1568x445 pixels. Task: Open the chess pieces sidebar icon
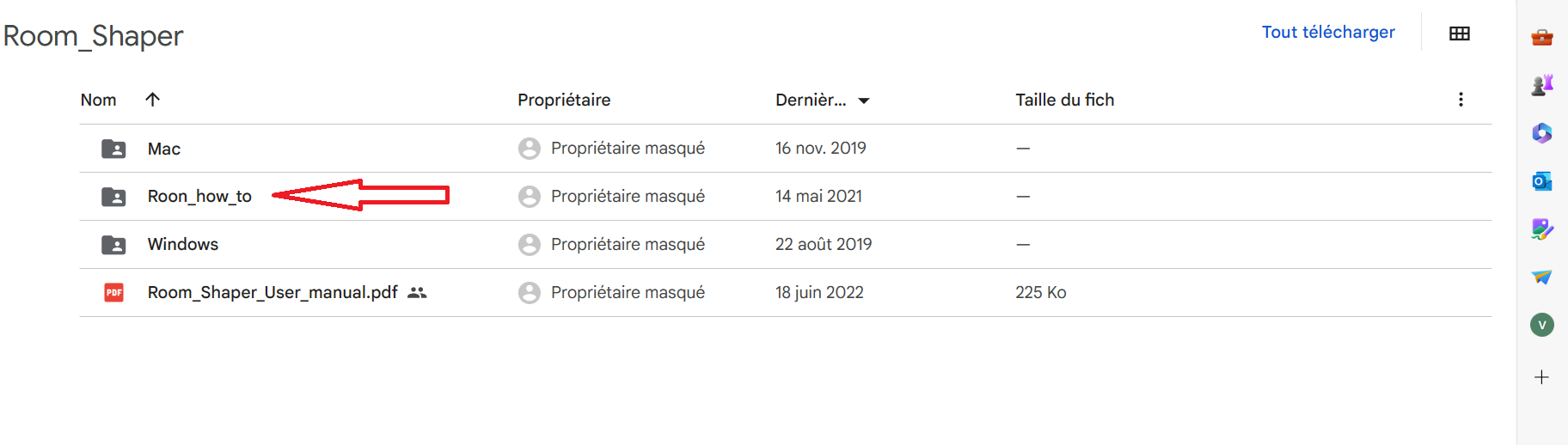[x=1541, y=85]
